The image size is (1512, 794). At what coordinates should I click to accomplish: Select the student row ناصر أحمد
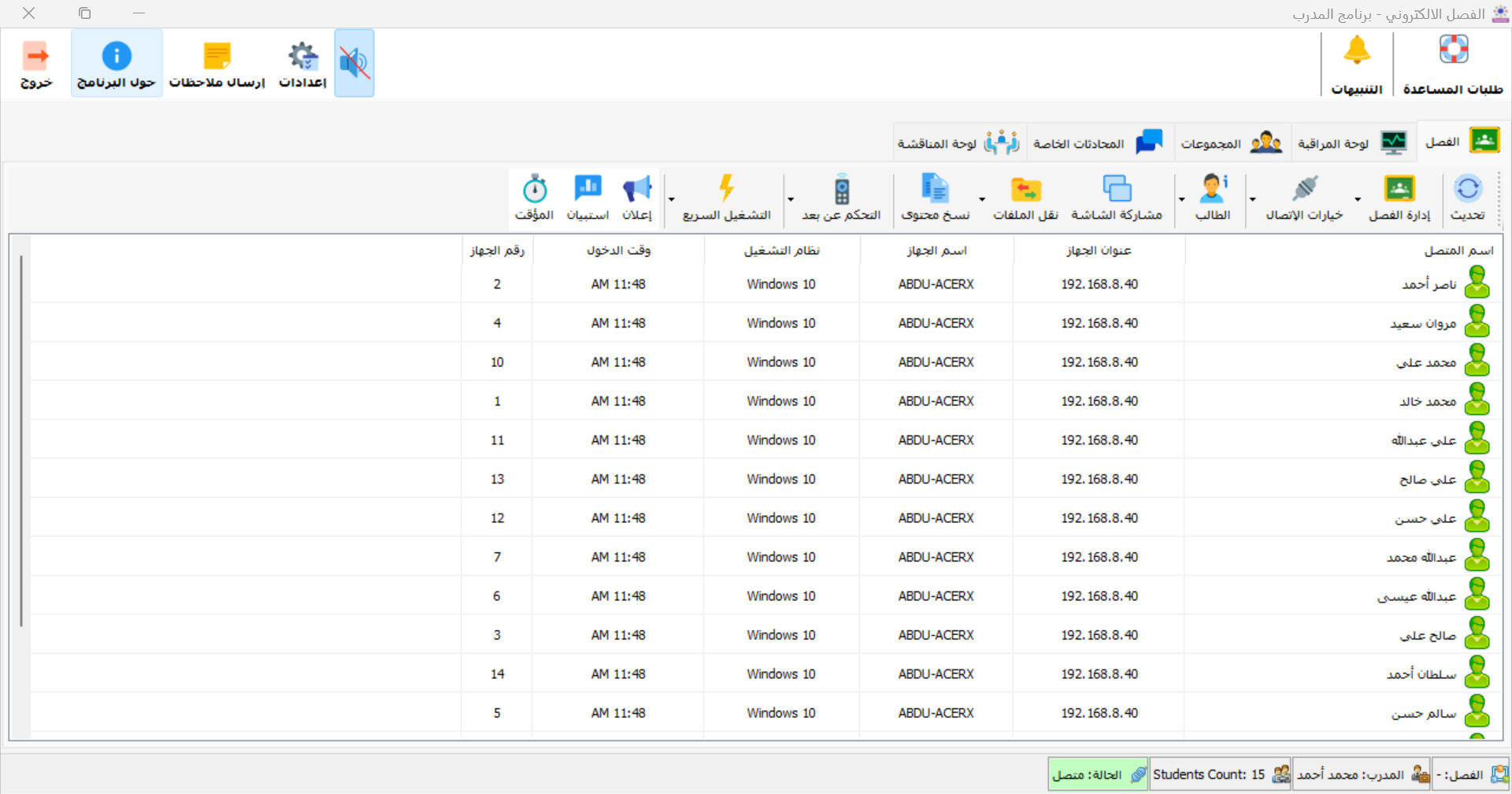[x=1429, y=284]
